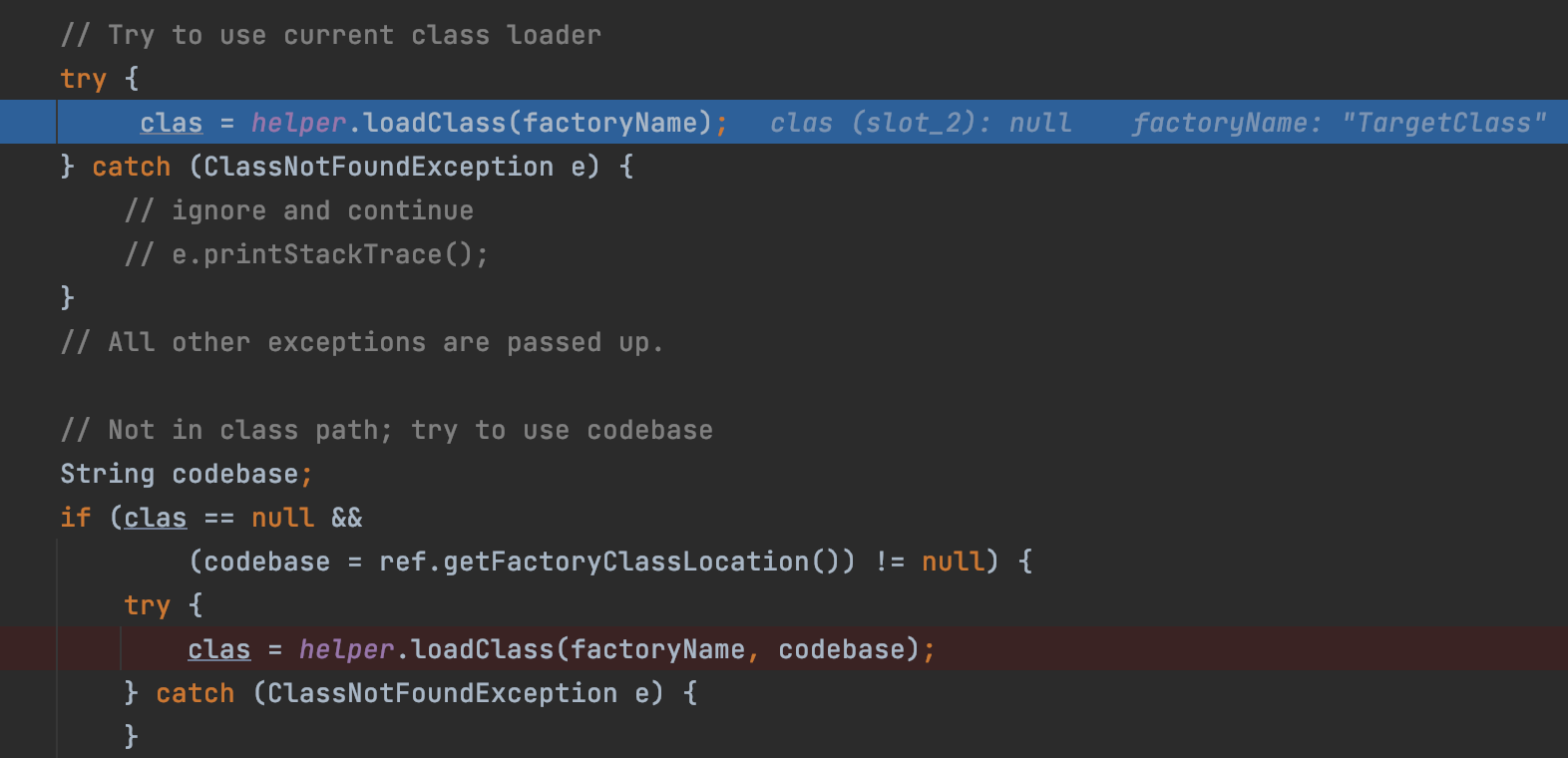Image resolution: width=1568 pixels, height=758 pixels.
Task: Click the commented-out e.printStackTrace() line
Action: pos(307,254)
